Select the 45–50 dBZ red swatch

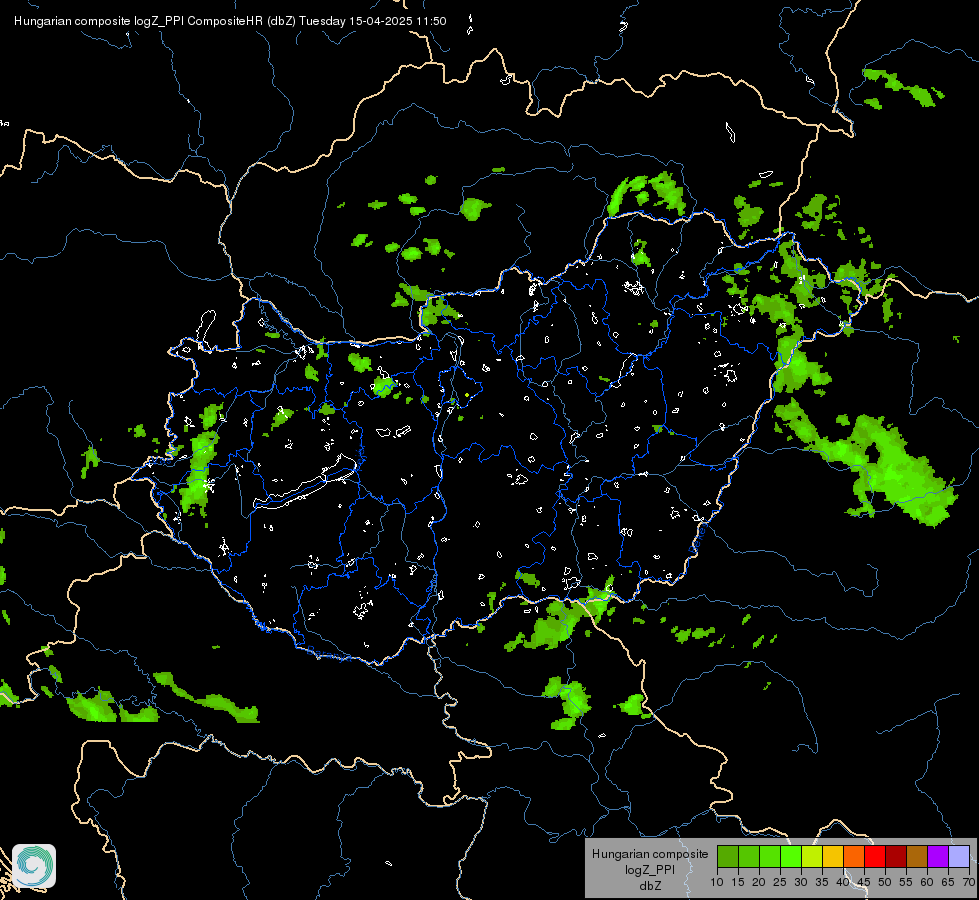click(x=875, y=856)
